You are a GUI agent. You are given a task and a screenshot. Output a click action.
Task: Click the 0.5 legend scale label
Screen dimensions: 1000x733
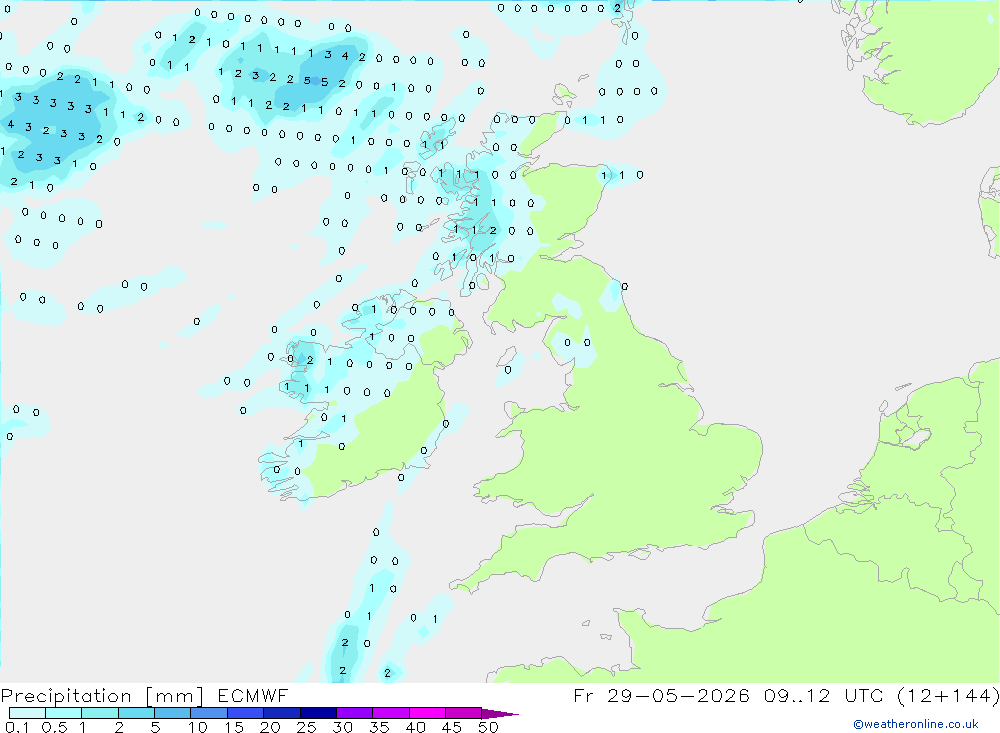[54, 727]
